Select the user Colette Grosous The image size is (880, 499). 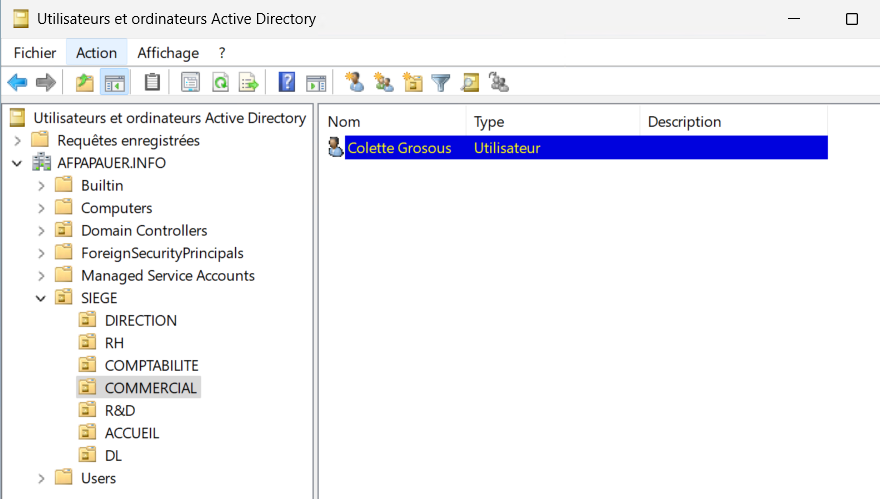point(398,148)
